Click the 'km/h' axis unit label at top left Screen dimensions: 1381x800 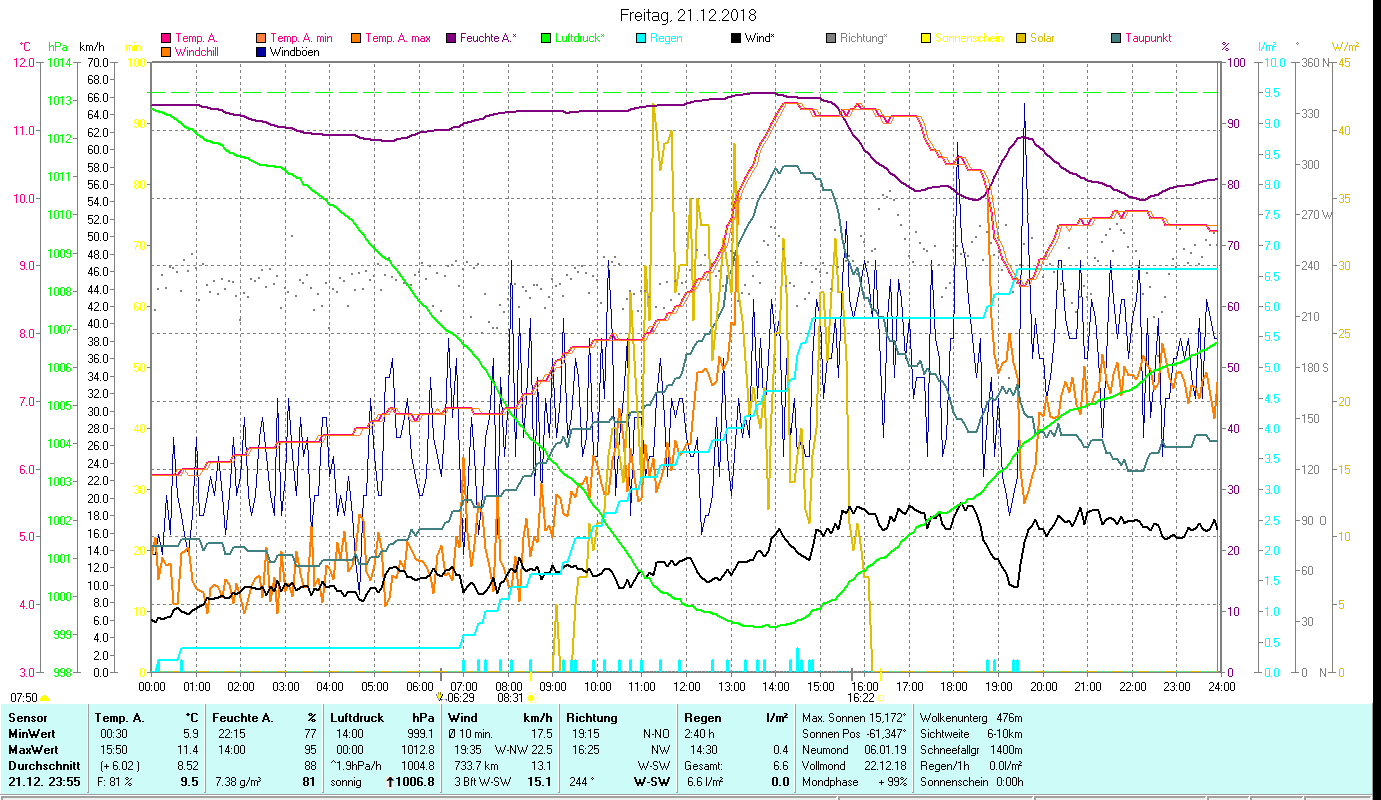(x=91, y=47)
